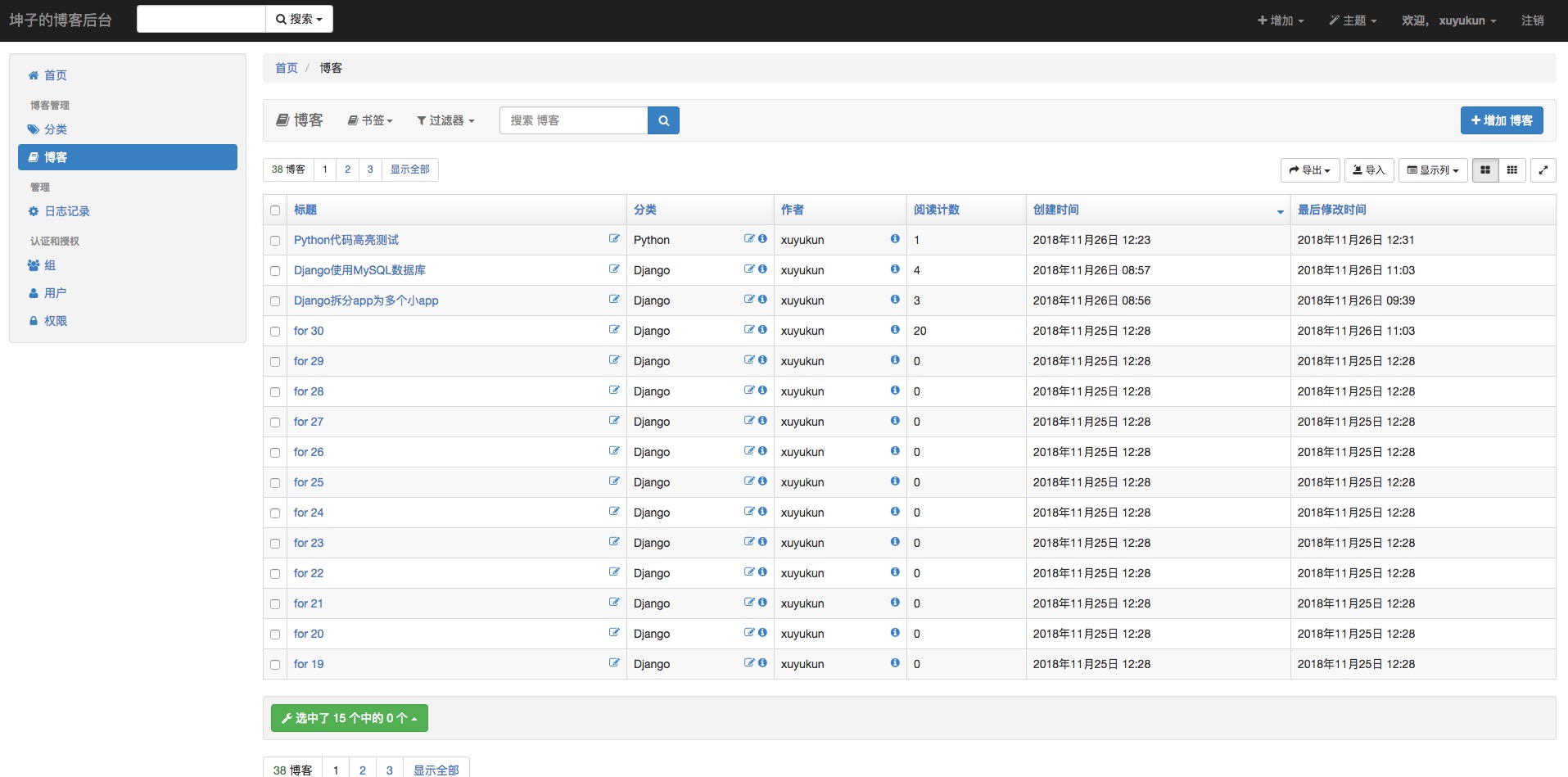Click 显示全部 in top pagination
The image size is (1568, 777).
(409, 169)
